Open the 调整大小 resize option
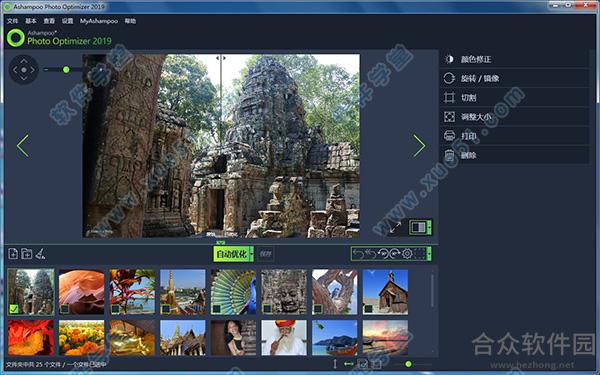The height and width of the screenshot is (375, 600). [514, 117]
